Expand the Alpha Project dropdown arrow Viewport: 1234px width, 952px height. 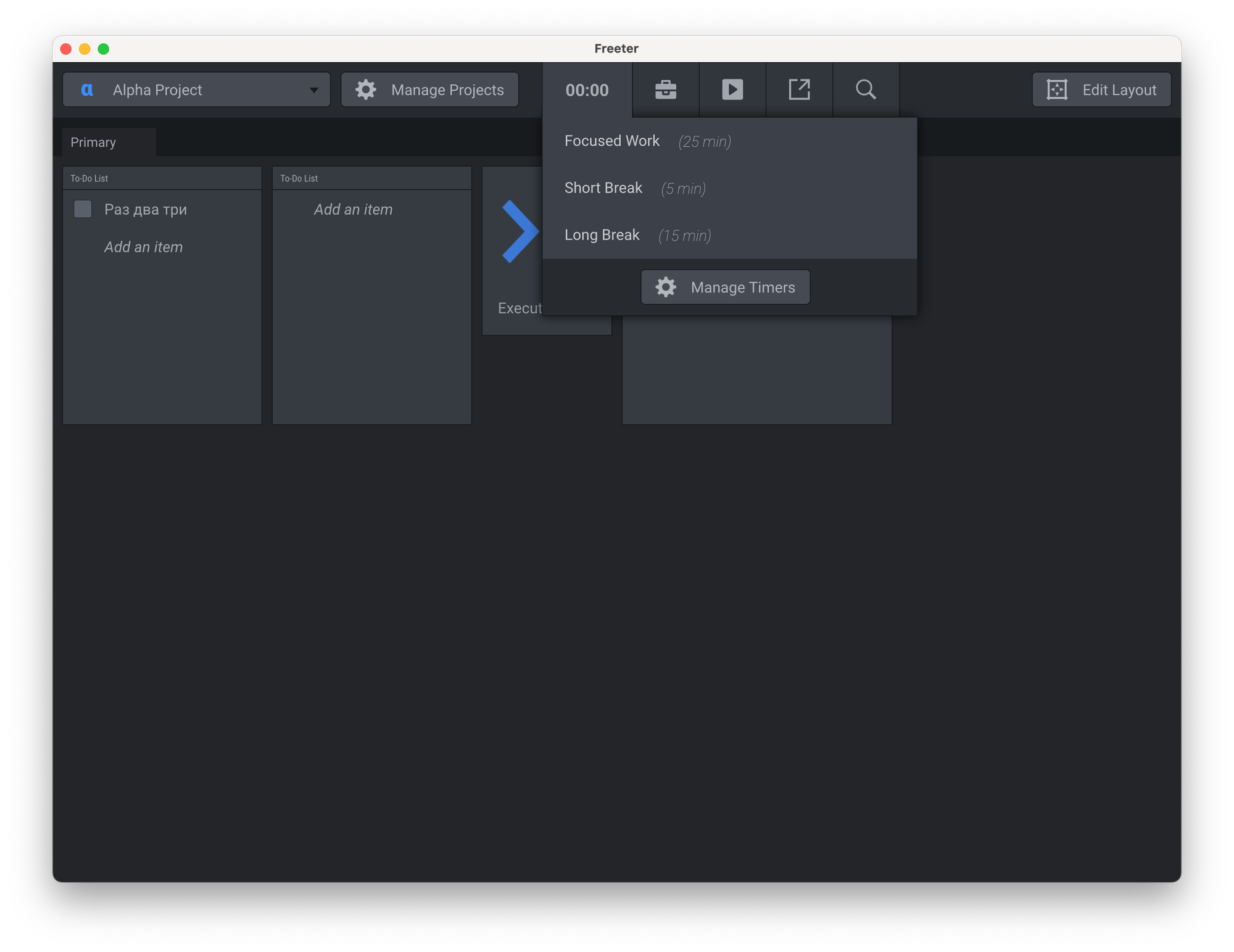click(313, 90)
